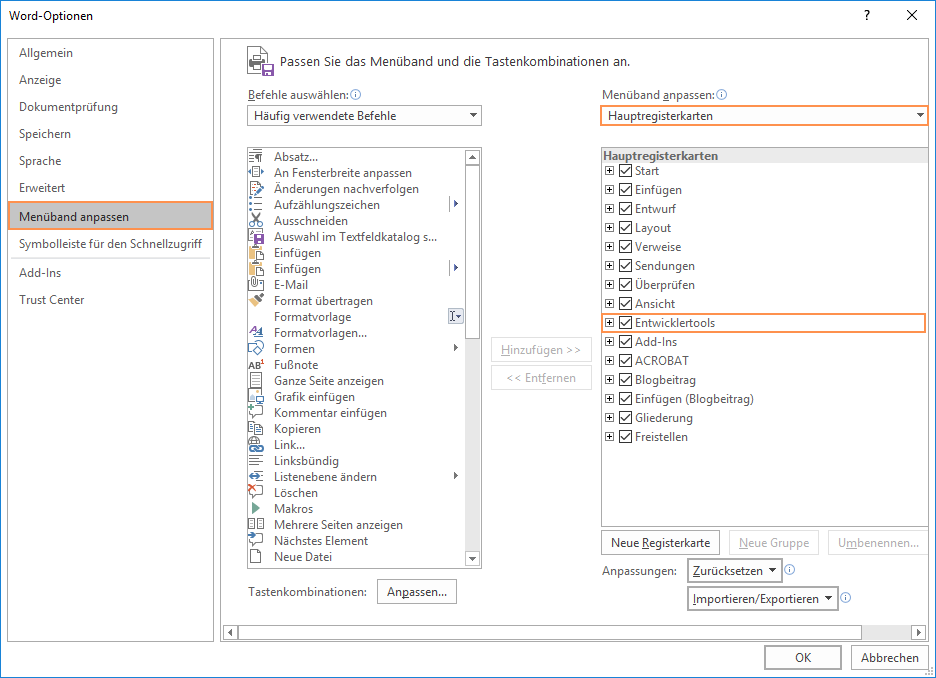
Task: Toggle the ACROBAT tab checkbox
Action: [626, 361]
